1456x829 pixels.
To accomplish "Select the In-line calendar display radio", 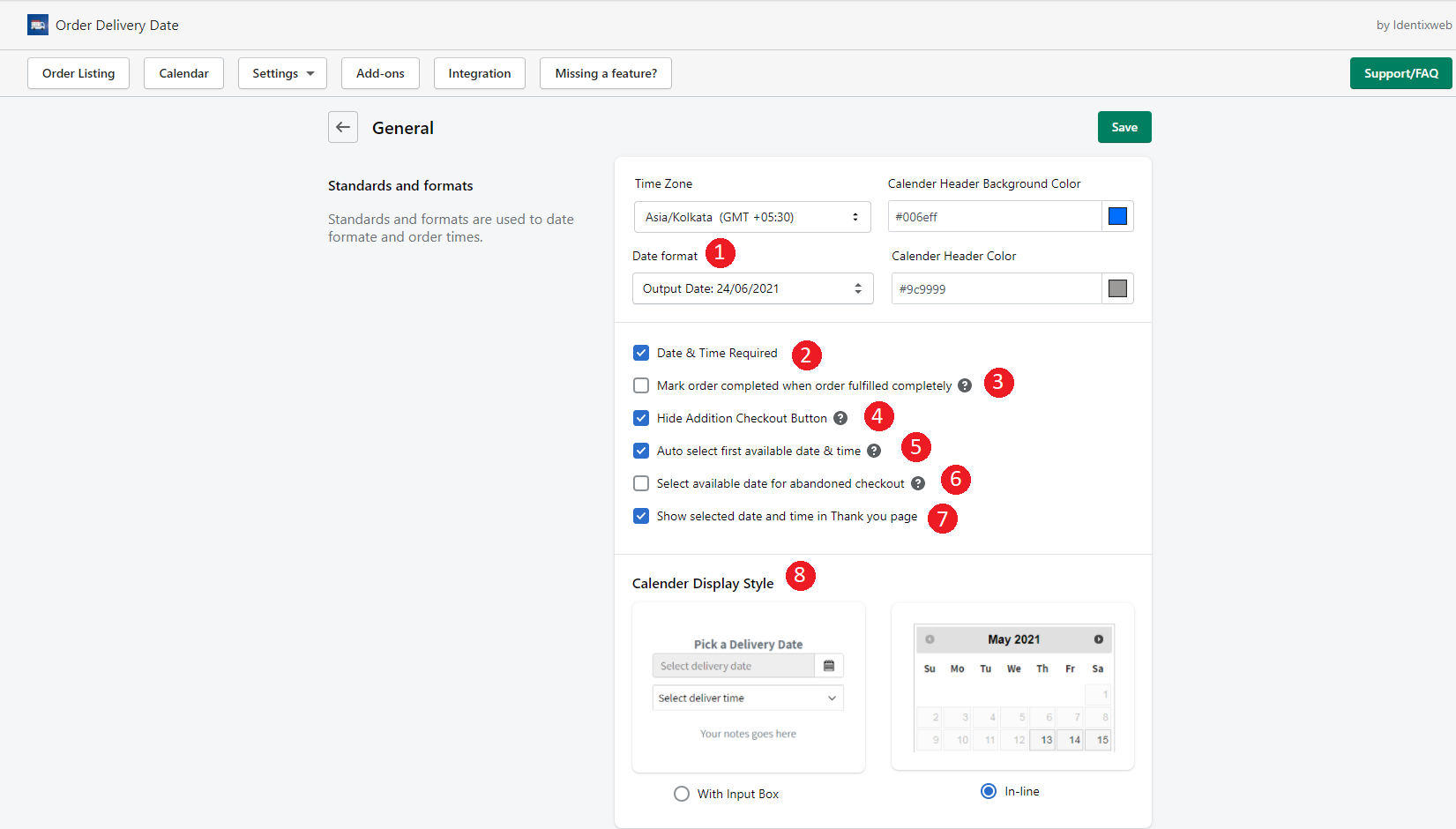I will coord(989,791).
